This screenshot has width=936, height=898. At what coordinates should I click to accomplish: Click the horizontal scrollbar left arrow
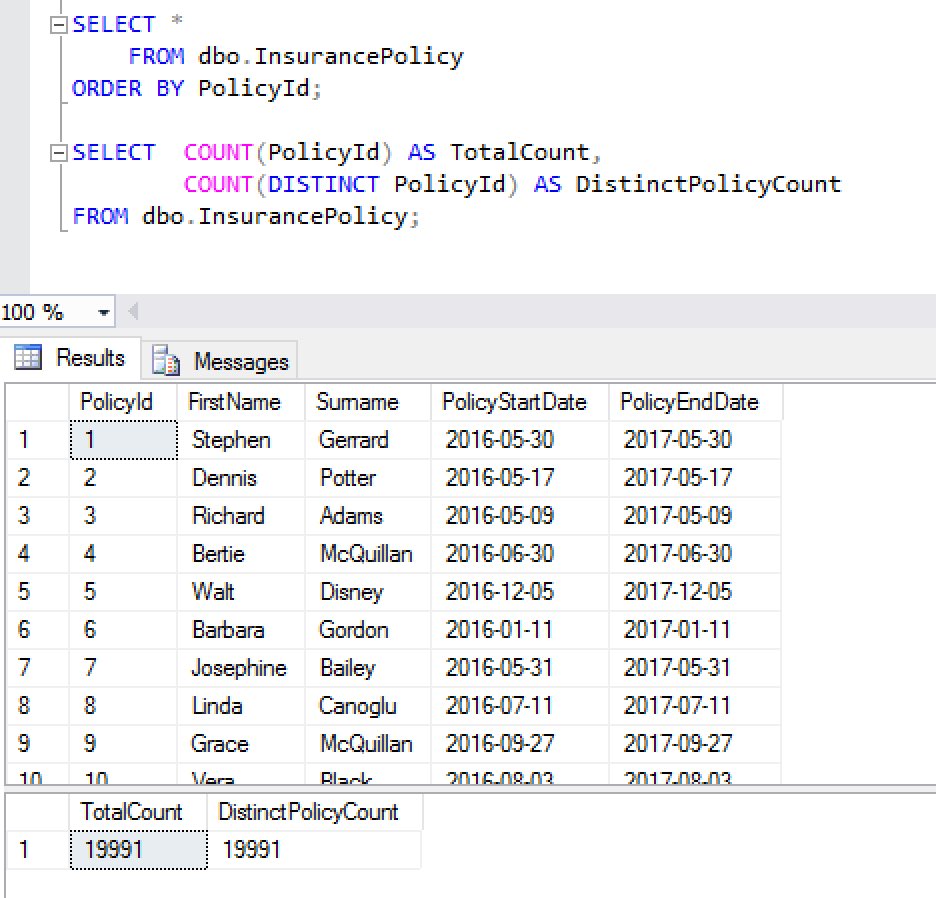[x=134, y=311]
